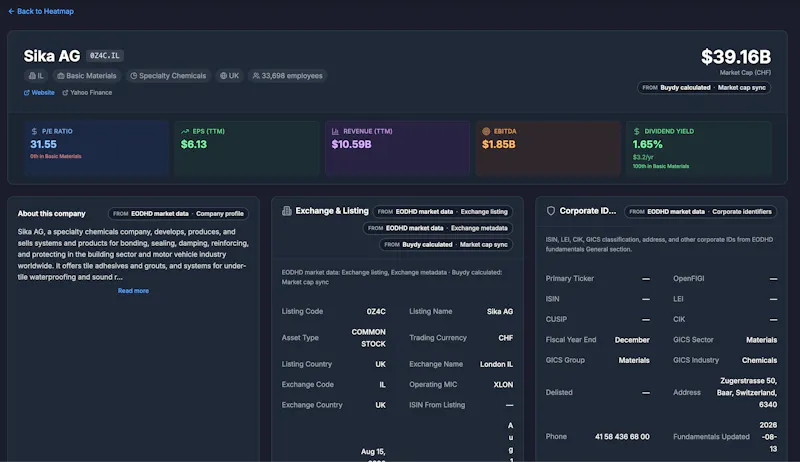Open the Yahoo Finance link
The height and width of the screenshot is (462, 800).
(87, 92)
